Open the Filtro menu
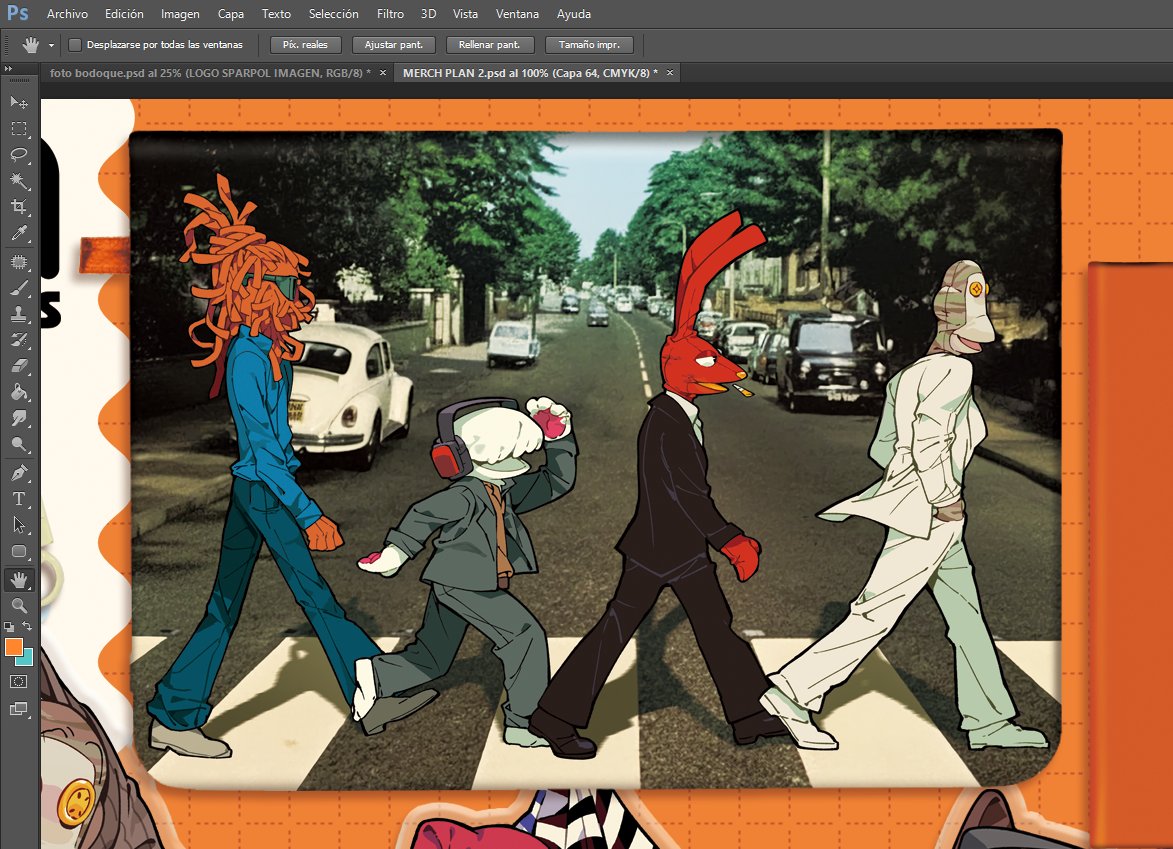1173x849 pixels. (x=391, y=13)
